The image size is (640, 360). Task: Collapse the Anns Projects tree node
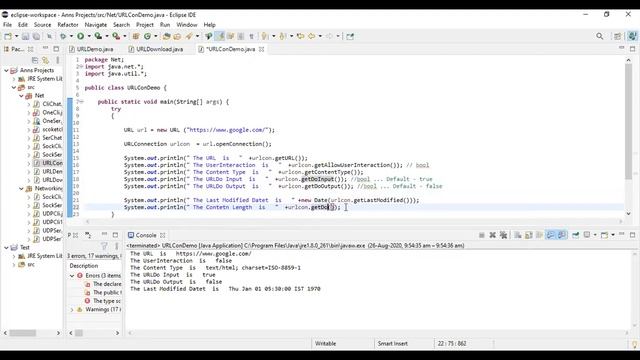(x=6, y=70)
